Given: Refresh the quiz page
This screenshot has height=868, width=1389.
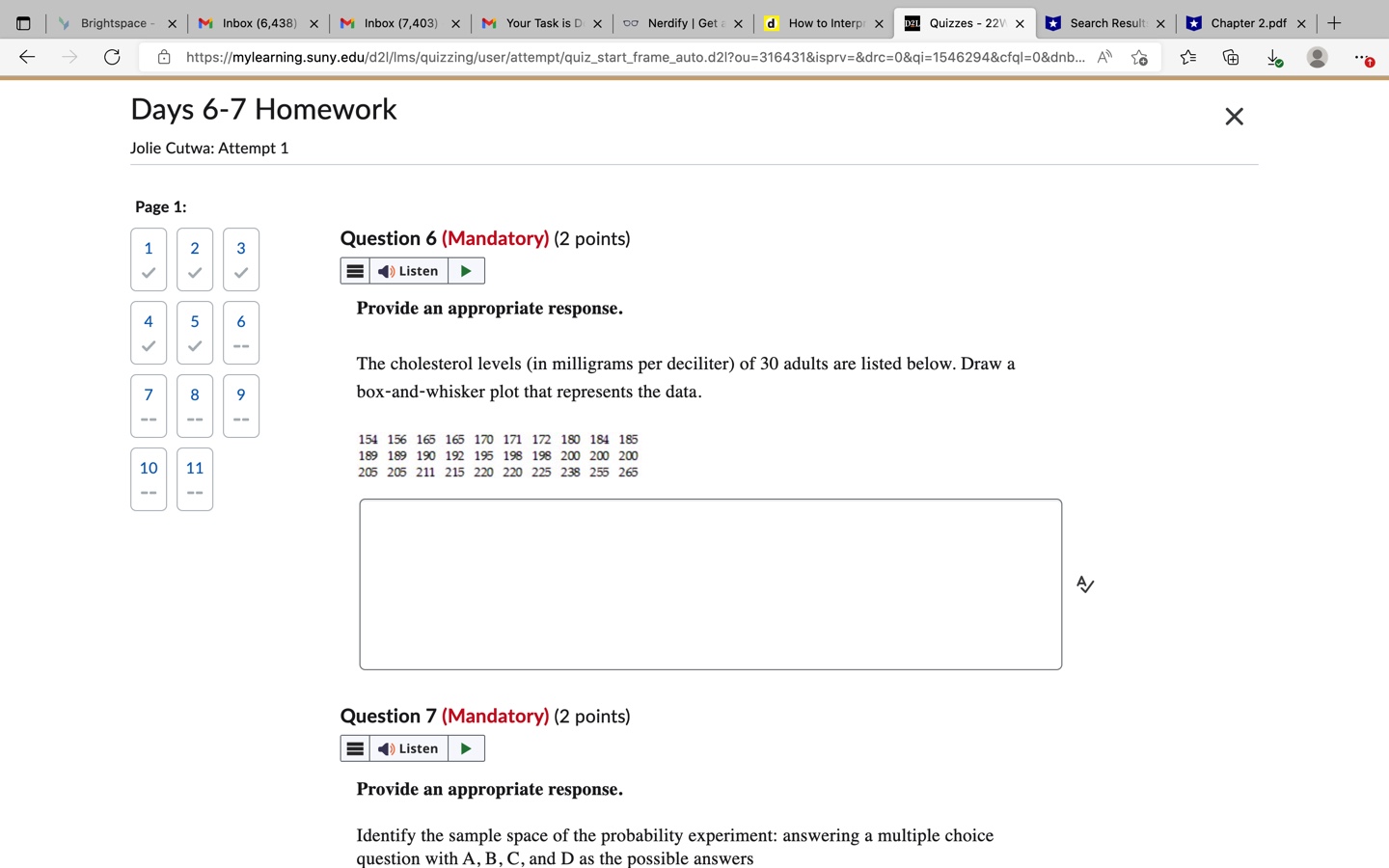Looking at the screenshot, I should coord(112,57).
